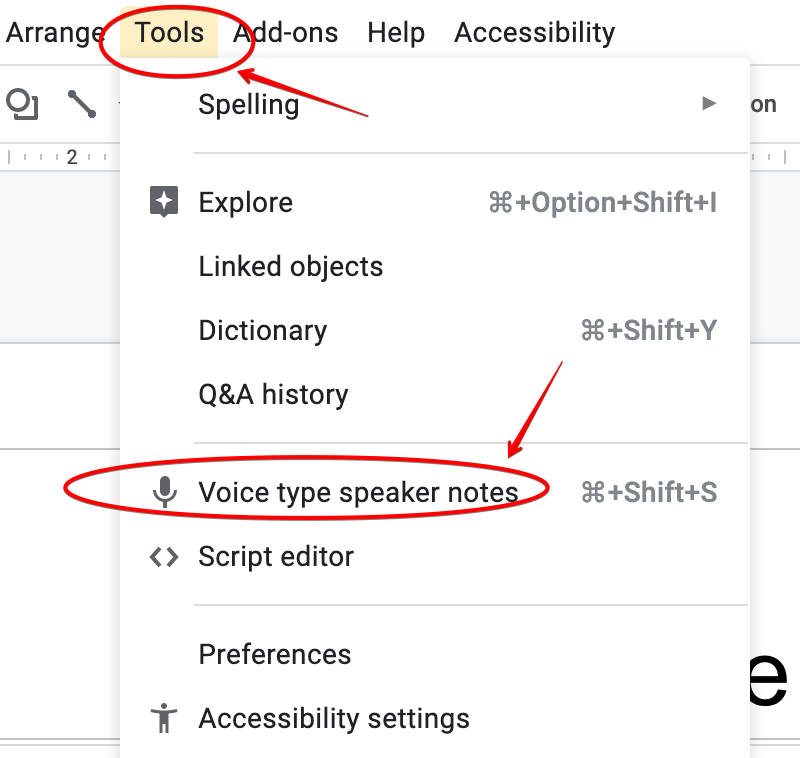Open Preferences from the Tools menu
The image size is (800, 758).
(x=275, y=654)
